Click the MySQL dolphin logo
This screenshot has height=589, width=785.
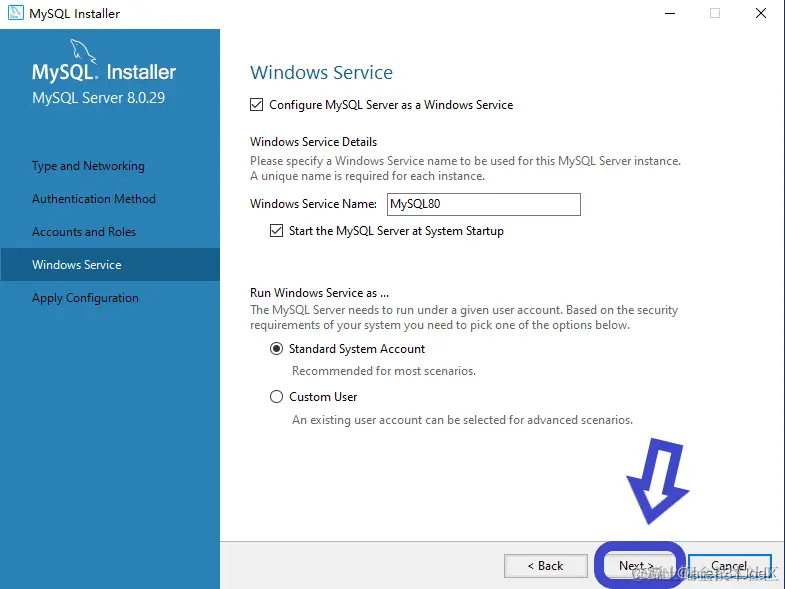[x=82, y=52]
